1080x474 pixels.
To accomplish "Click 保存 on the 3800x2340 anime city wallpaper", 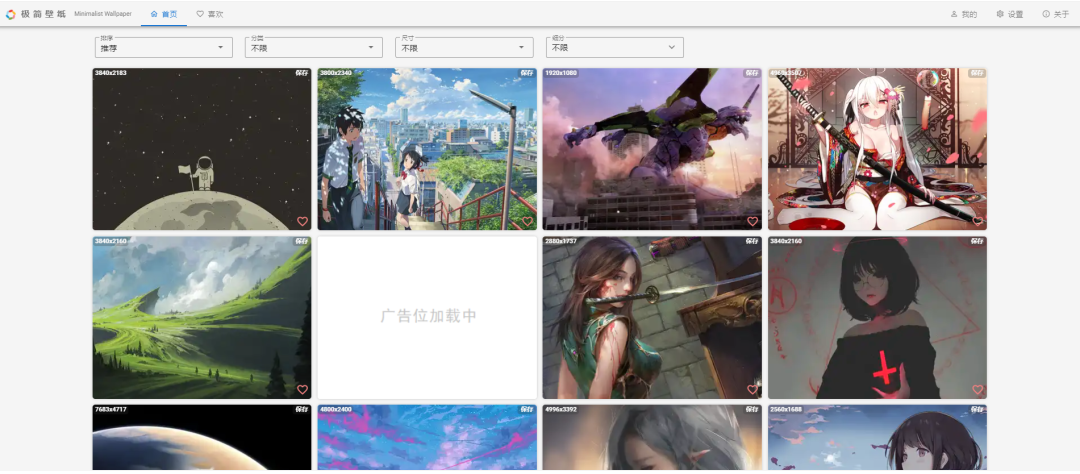I will [526, 72].
